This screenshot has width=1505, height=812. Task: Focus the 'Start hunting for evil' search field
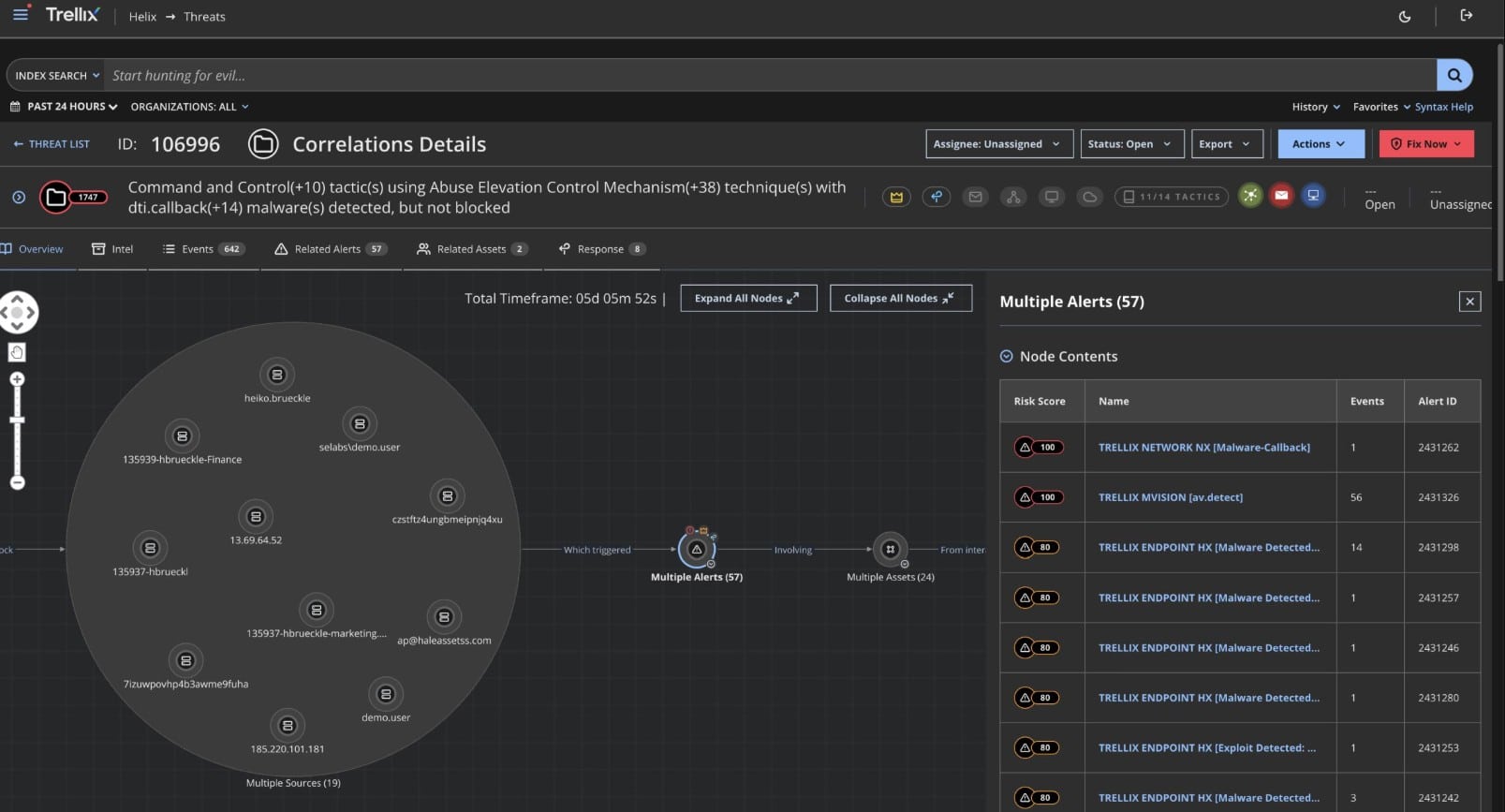coord(770,76)
